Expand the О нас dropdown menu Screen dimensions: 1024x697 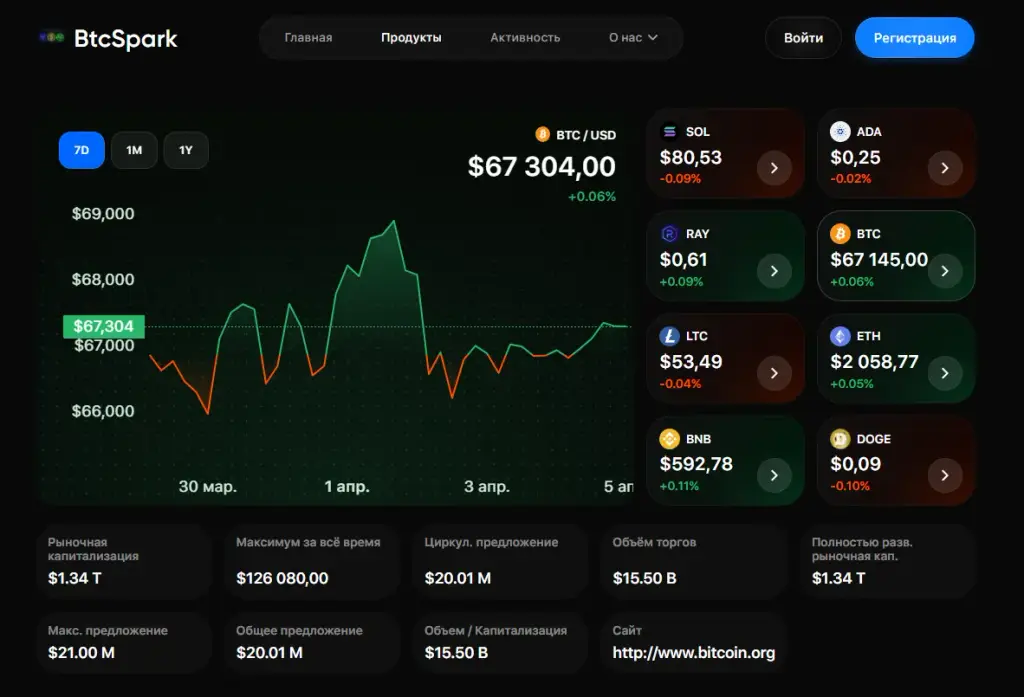coord(633,38)
